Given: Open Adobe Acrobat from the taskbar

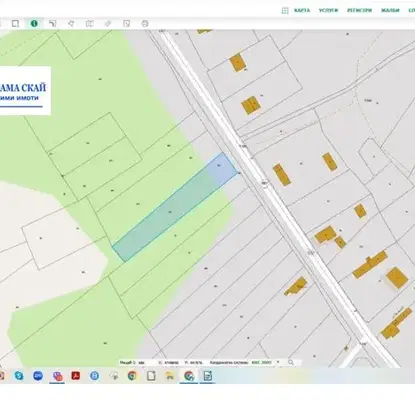Looking at the screenshot, I should tap(76, 376).
